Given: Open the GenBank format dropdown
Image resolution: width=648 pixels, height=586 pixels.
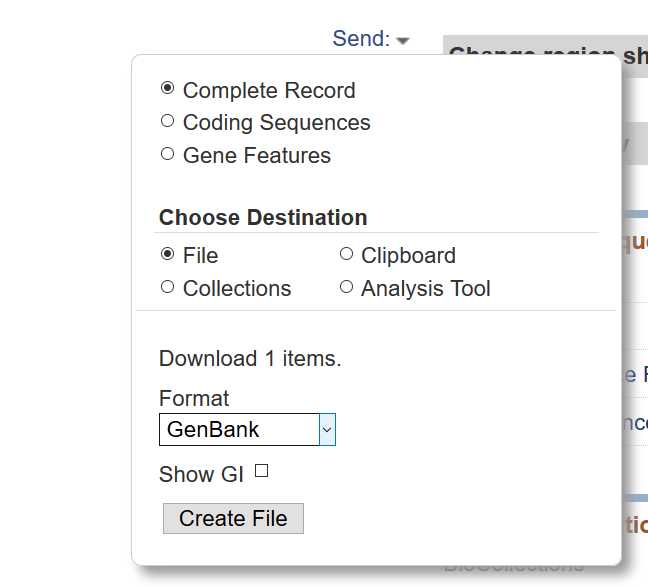Looking at the screenshot, I should click(247, 429).
